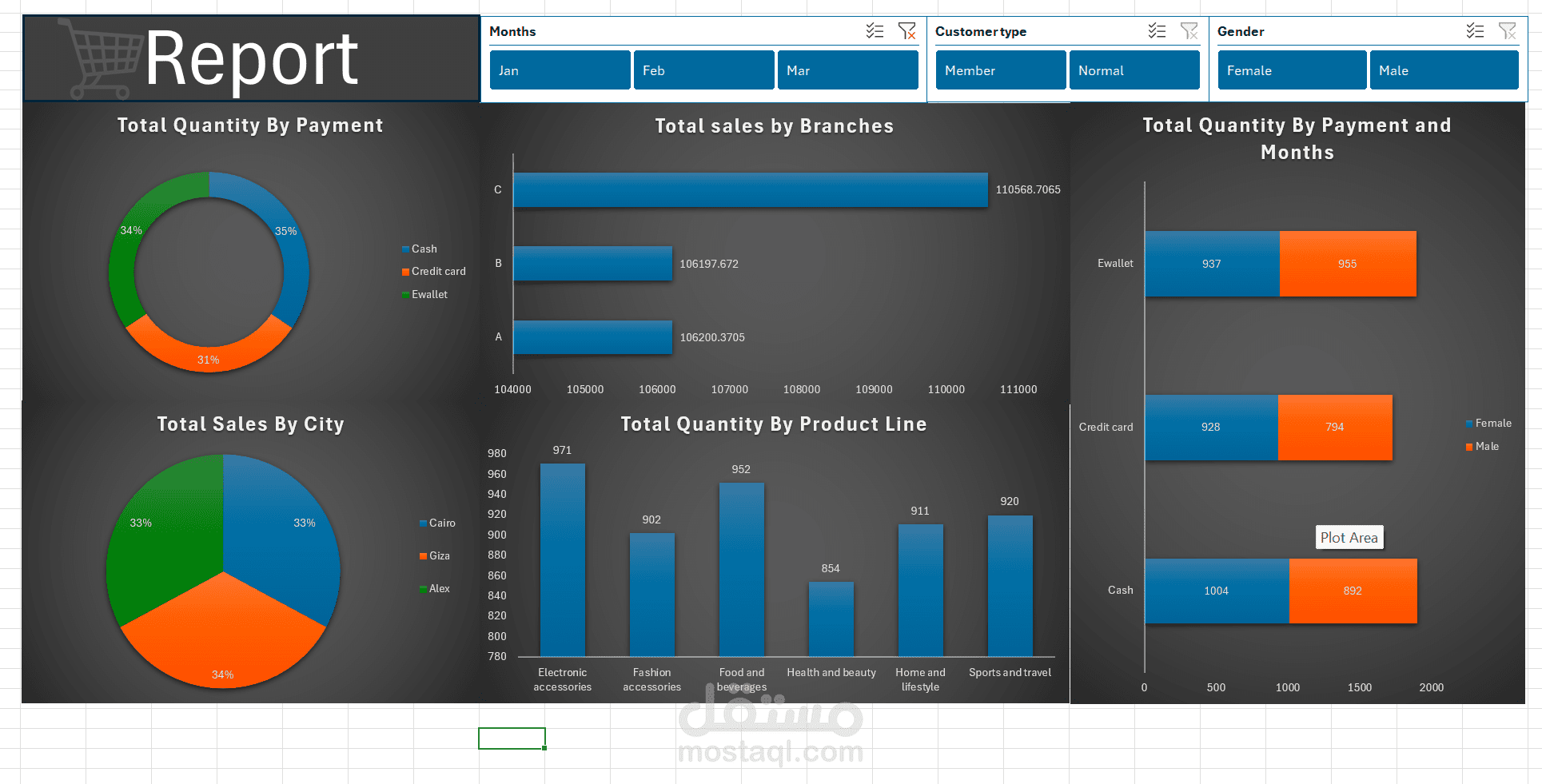This screenshot has width=1542, height=784.
Task: Clear filter on Months slicer
Action: click(x=906, y=31)
